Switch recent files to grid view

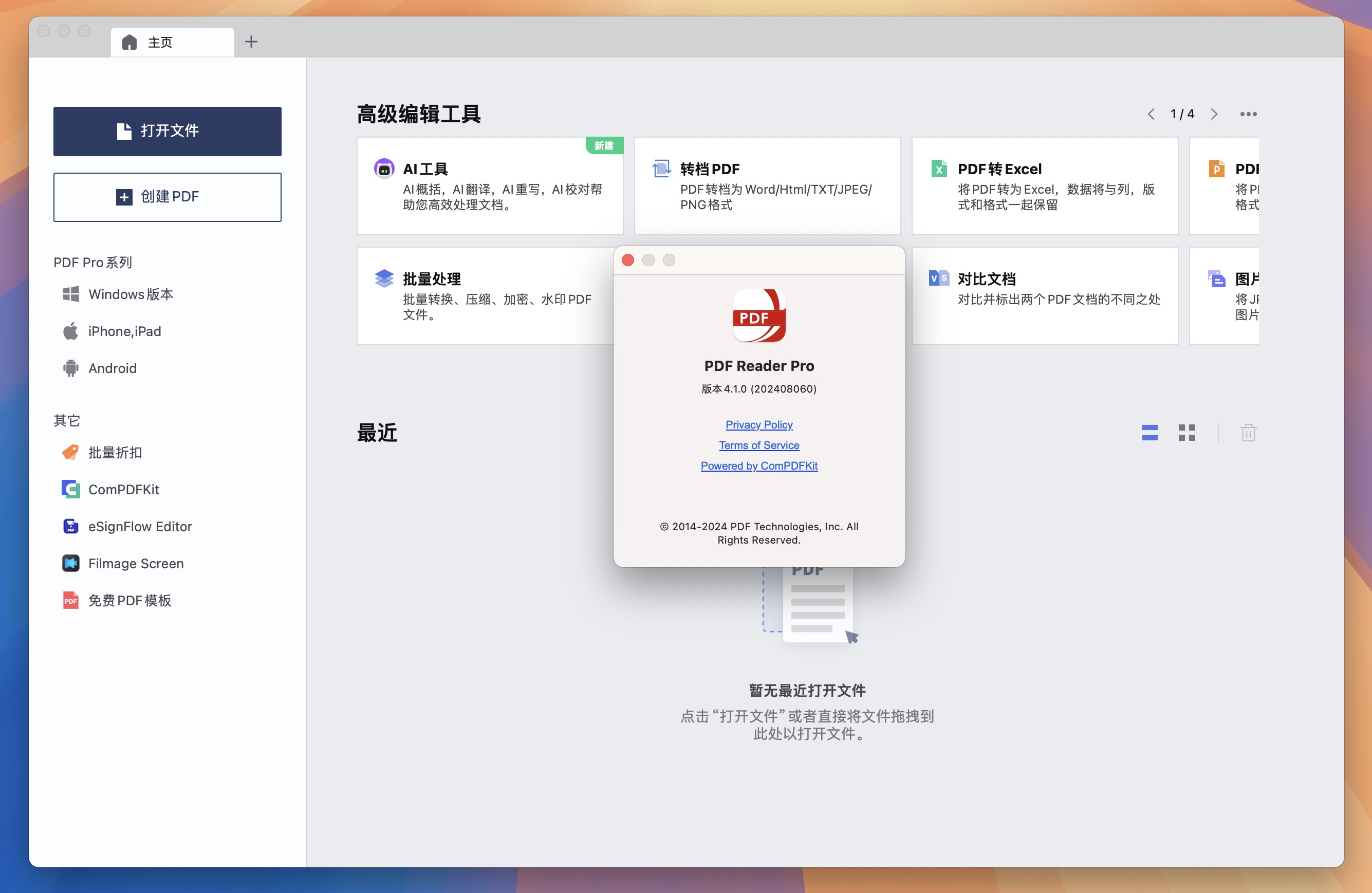click(1186, 433)
